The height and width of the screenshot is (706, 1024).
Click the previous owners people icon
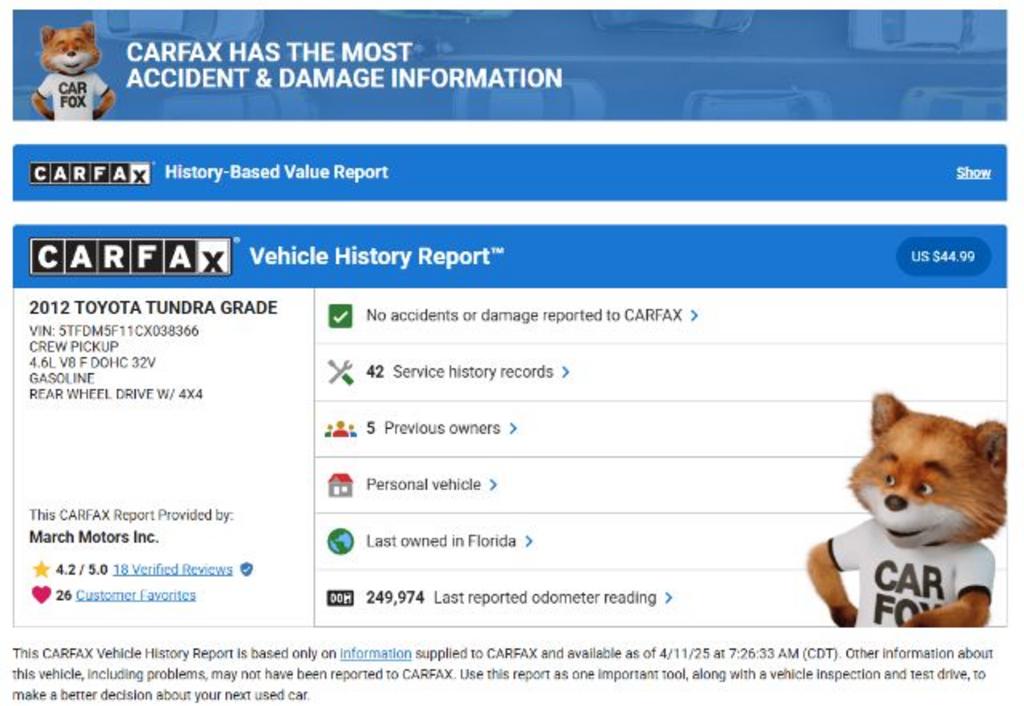coord(340,429)
